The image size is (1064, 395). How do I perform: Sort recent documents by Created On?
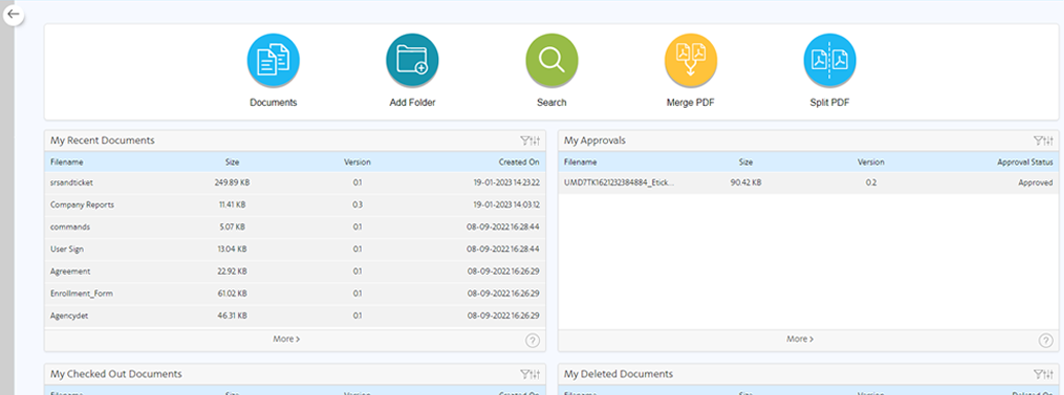coord(519,162)
